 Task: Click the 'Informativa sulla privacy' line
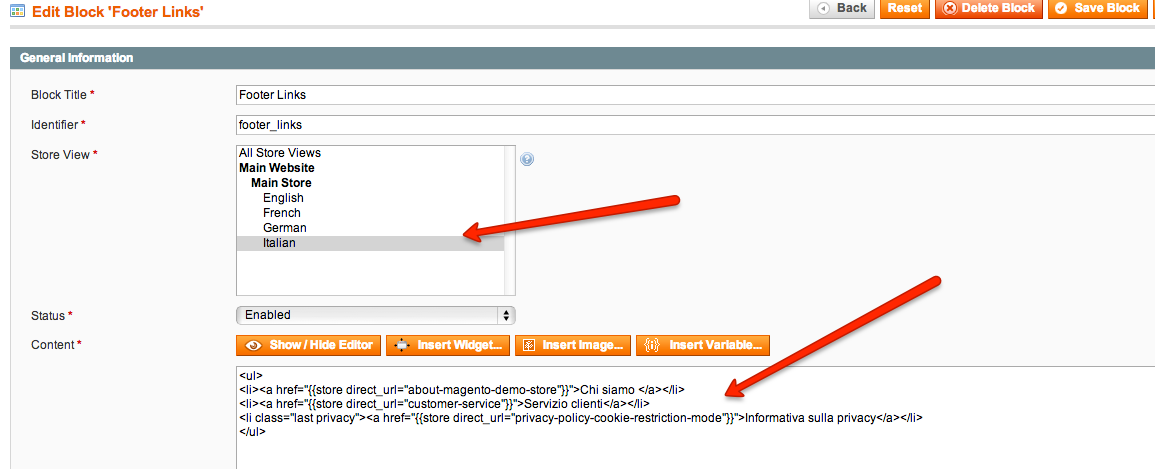[580, 417]
